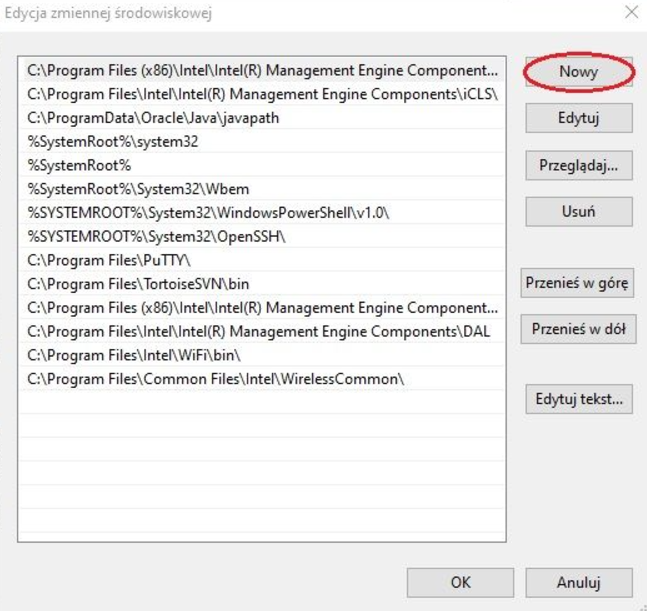Select the Oracle Java javapath entry

click(x=153, y=118)
